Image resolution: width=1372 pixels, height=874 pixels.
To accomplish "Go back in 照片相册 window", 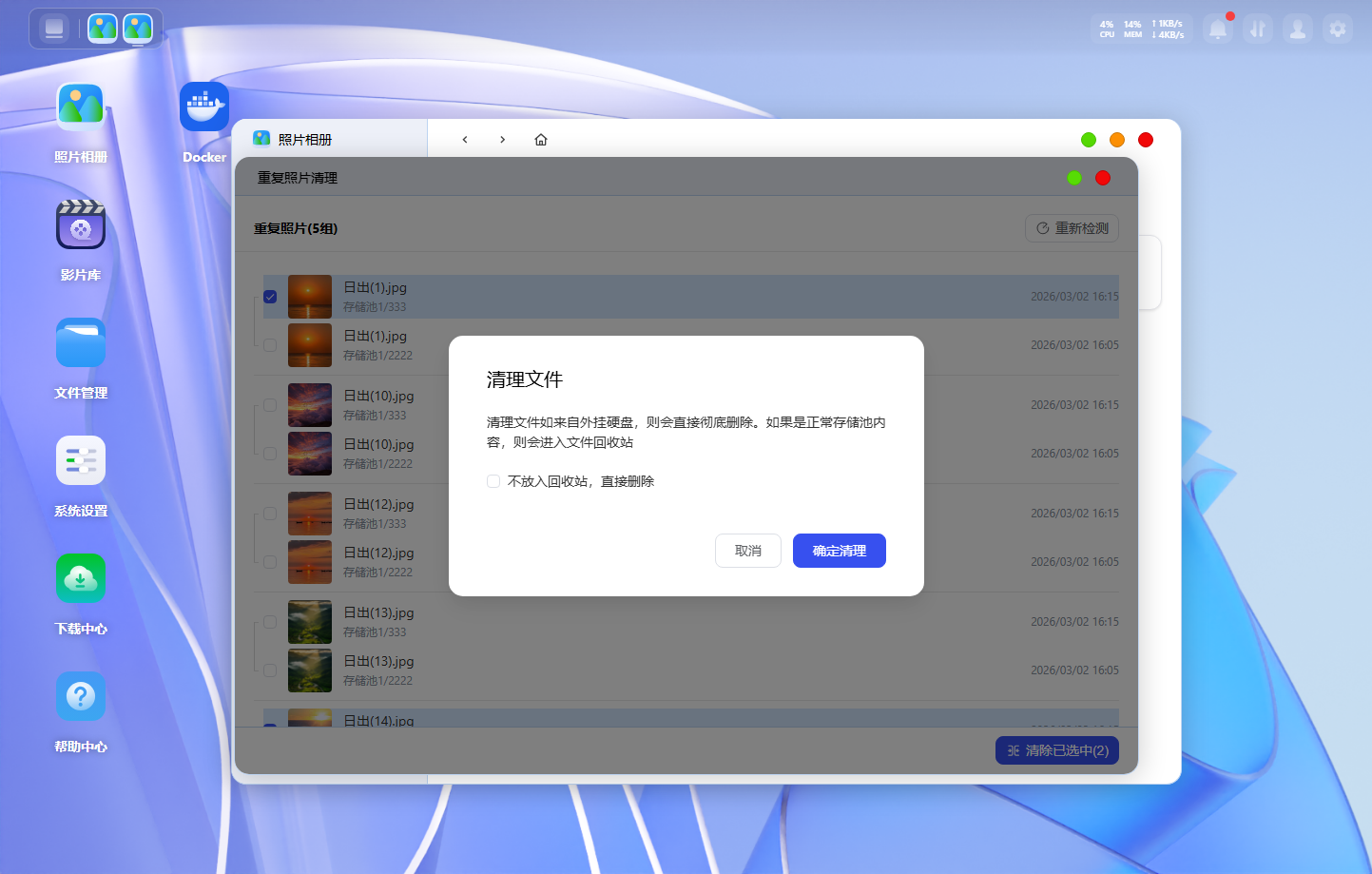I will [x=465, y=140].
